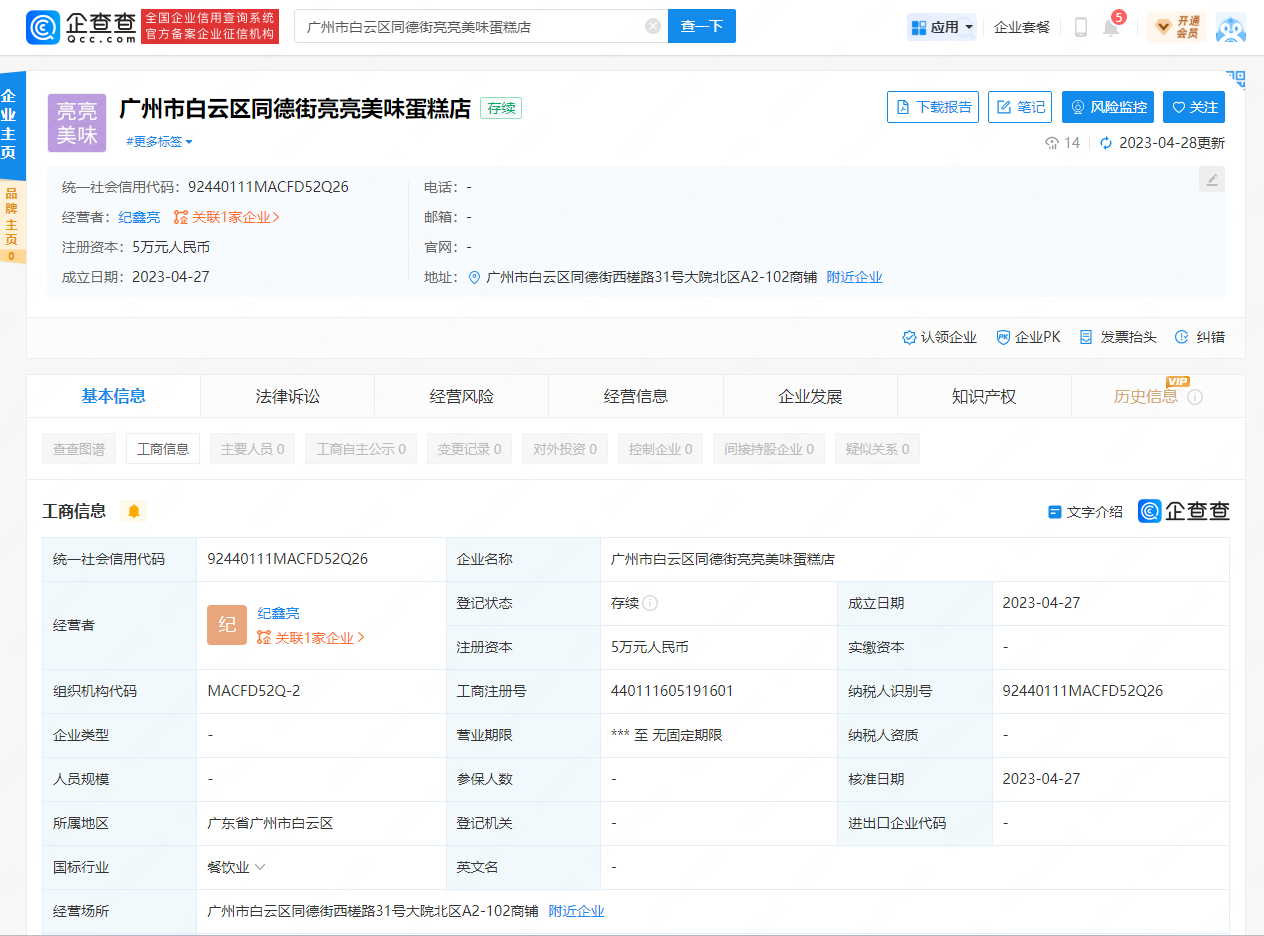Select 查查图谱 sub-tab
Viewport: 1264px width, 936px height.
pyautogui.click(x=79, y=449)
